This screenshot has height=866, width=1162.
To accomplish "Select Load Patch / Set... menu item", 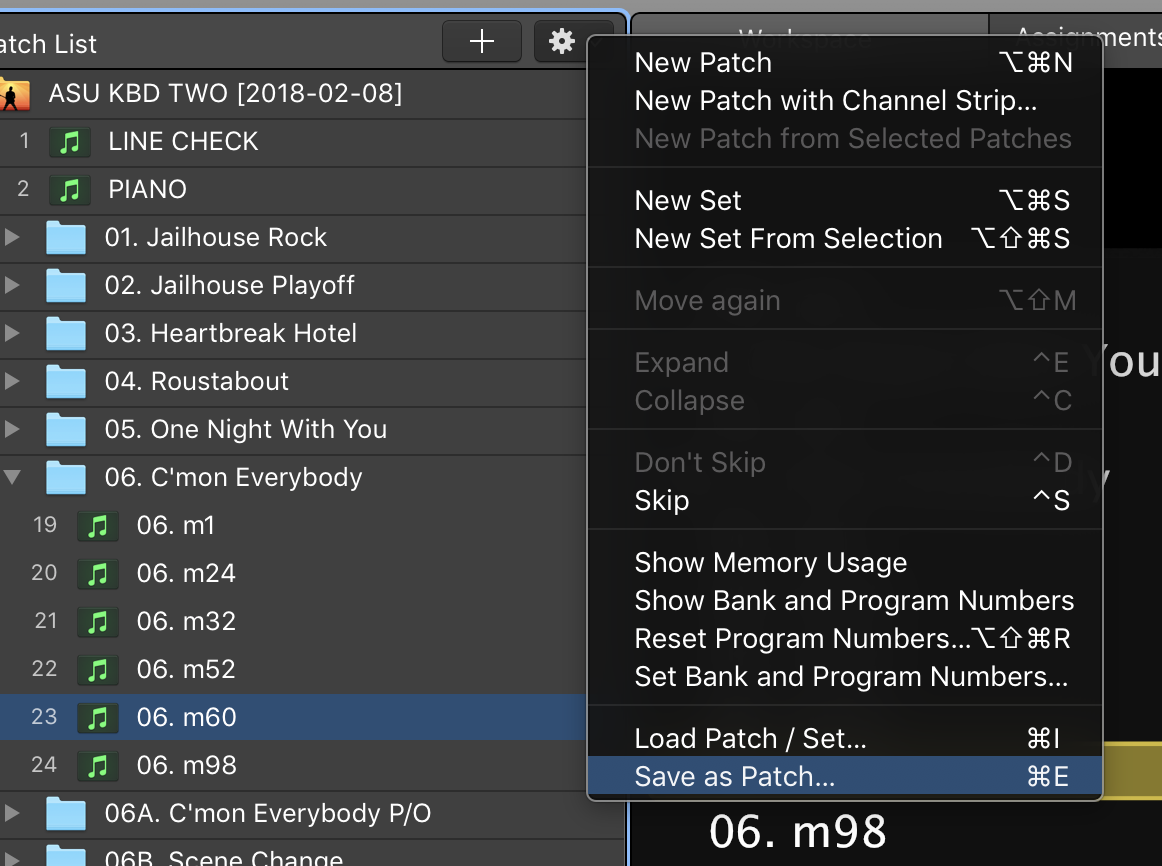I will tap(750, 739).
